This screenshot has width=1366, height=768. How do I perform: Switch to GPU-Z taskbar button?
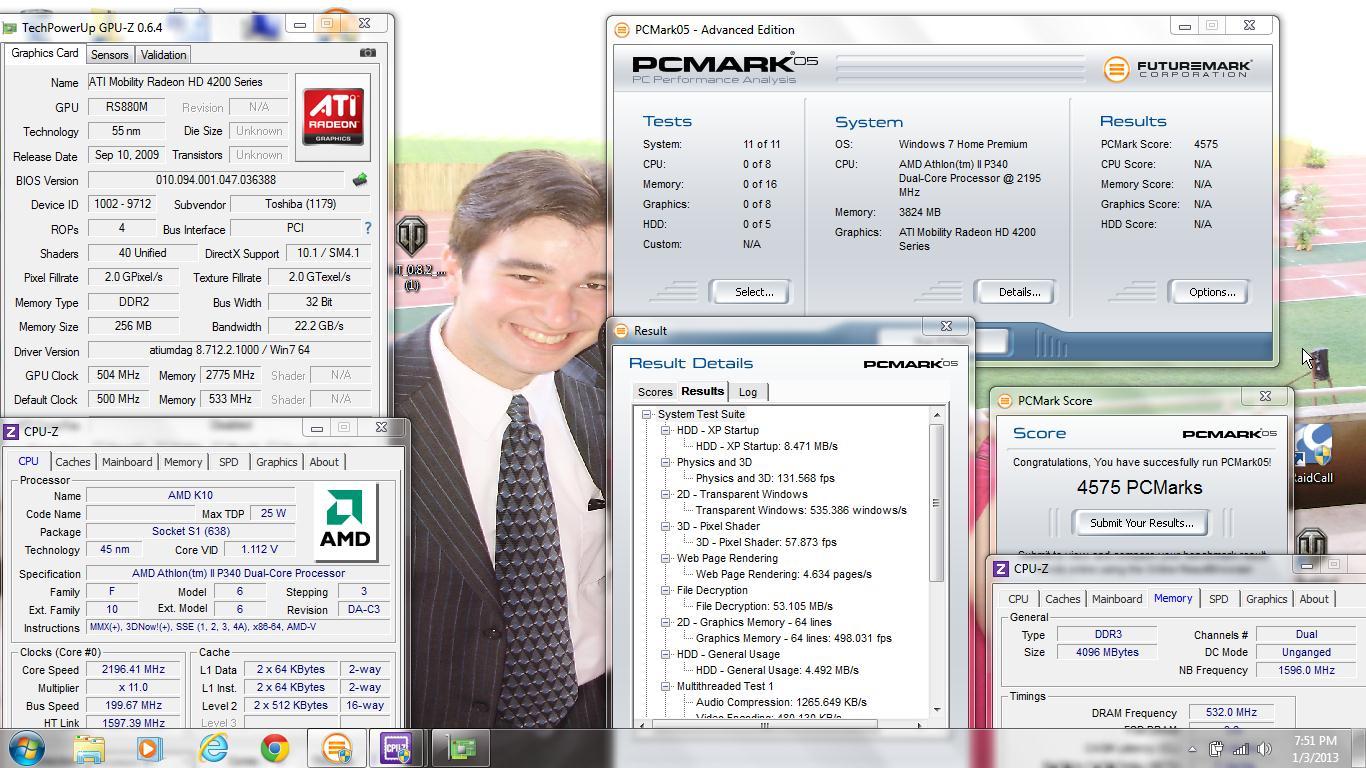(x=461, y=748)
